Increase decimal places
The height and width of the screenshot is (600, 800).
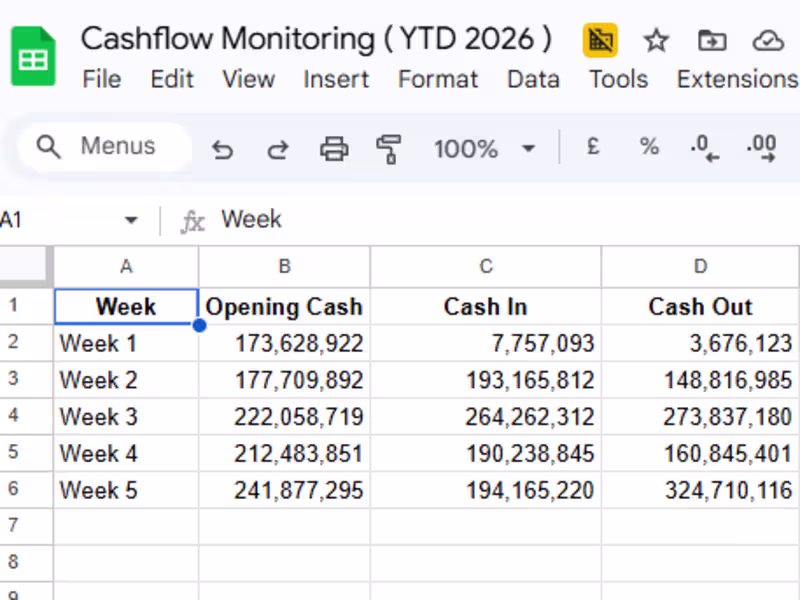(x=761, y=148)
